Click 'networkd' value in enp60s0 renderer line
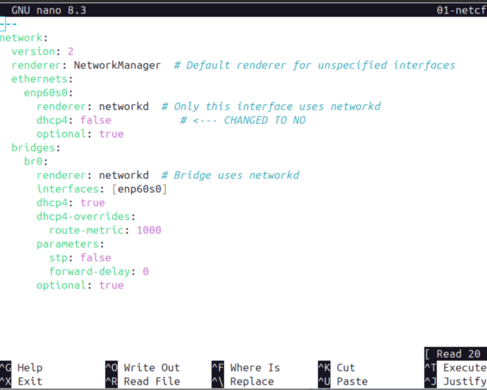487x390 pixels. click(124, 106)
